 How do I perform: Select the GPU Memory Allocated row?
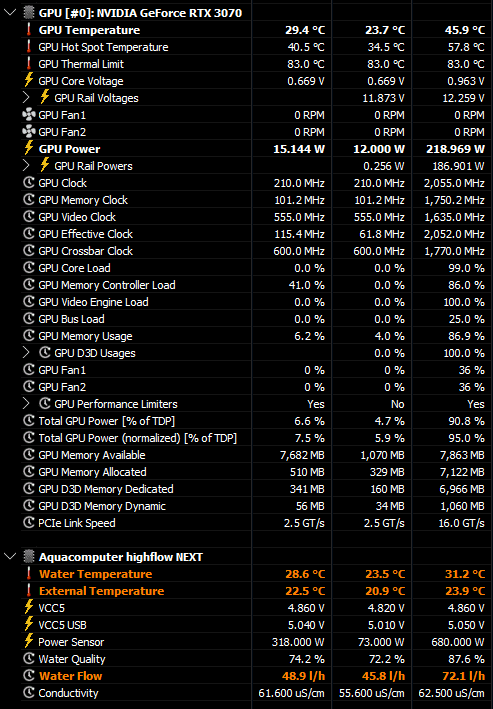256,472
